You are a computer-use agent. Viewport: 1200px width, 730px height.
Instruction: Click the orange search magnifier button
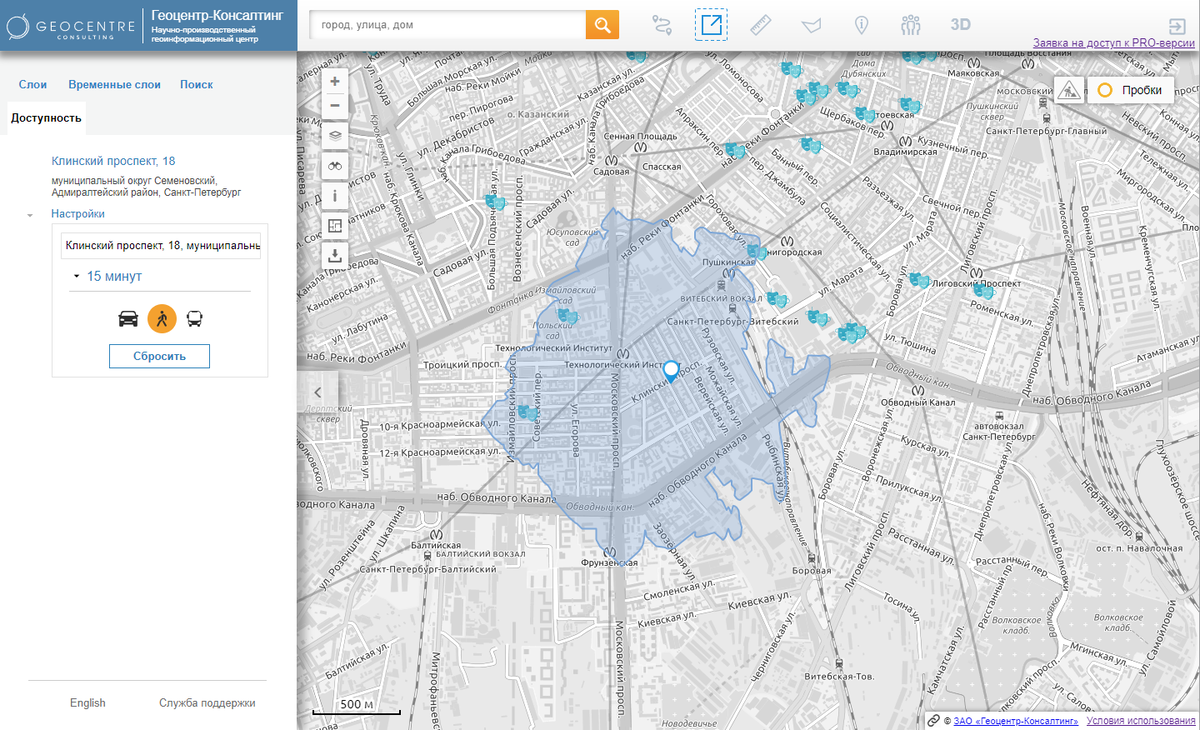click(602, 25)
